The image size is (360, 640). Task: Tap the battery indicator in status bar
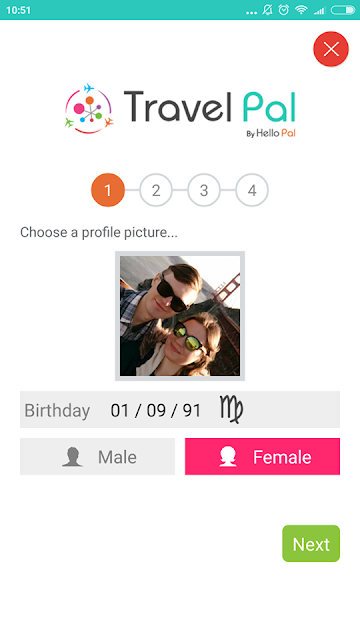click(343, 10)
